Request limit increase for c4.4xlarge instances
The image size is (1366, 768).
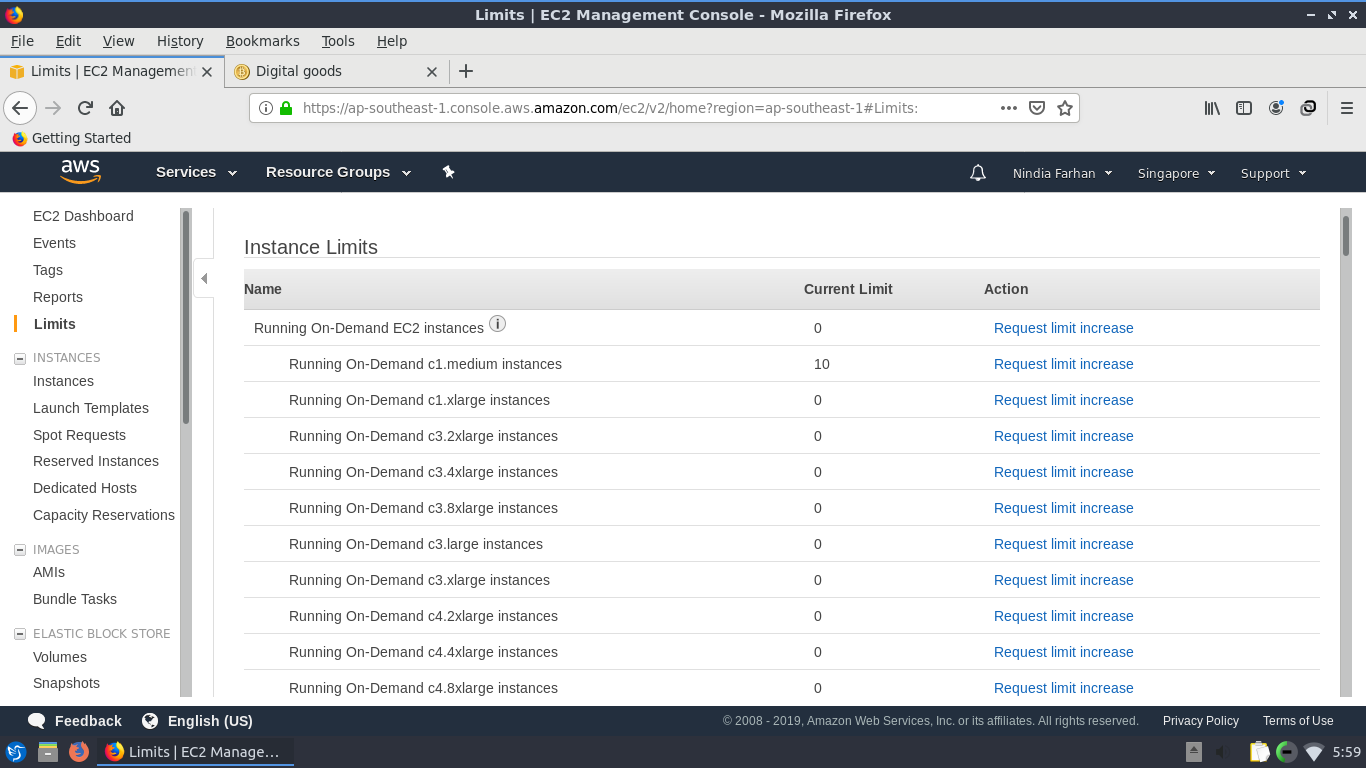point(1063,652)
